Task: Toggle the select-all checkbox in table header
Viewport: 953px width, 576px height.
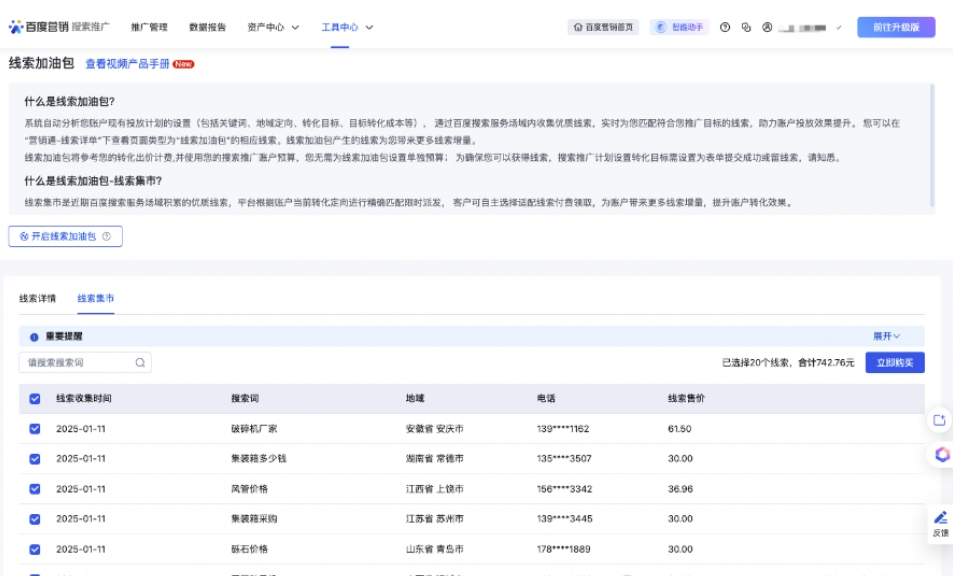Action: coord(35,399)
